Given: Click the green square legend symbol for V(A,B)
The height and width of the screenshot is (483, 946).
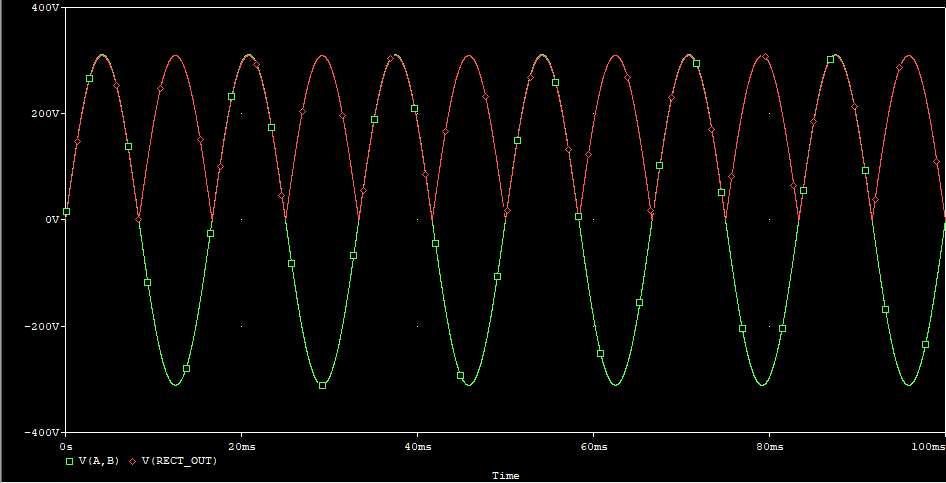Looking at the screenshot, I should click(69, 461).
